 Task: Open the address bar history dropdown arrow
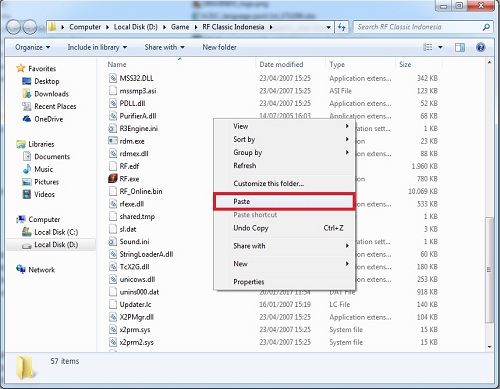click(328, 27)
